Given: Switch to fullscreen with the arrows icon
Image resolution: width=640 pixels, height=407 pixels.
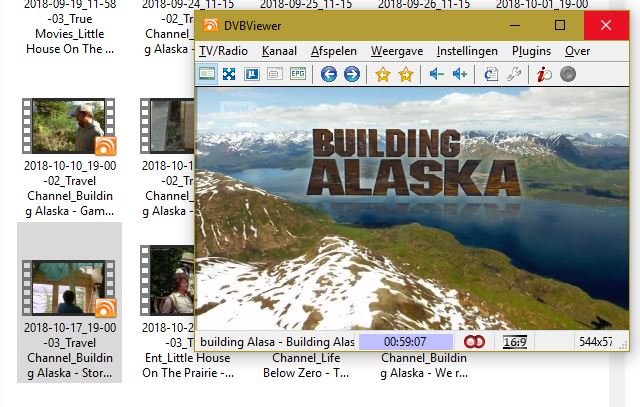Looking at the screenshot, I should click(229, 74).
